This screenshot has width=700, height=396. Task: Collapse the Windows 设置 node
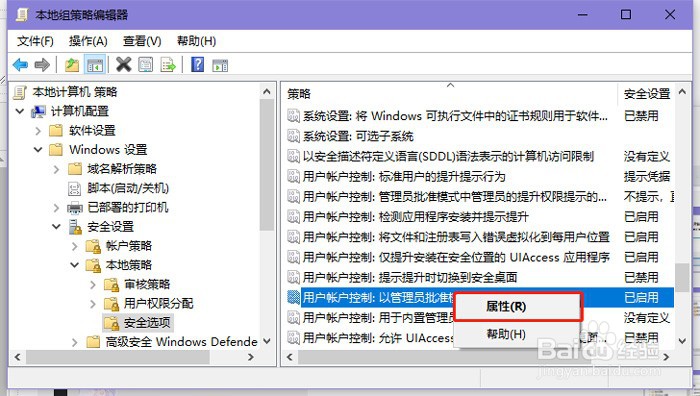pyautogui.click(x=38, y=150)
